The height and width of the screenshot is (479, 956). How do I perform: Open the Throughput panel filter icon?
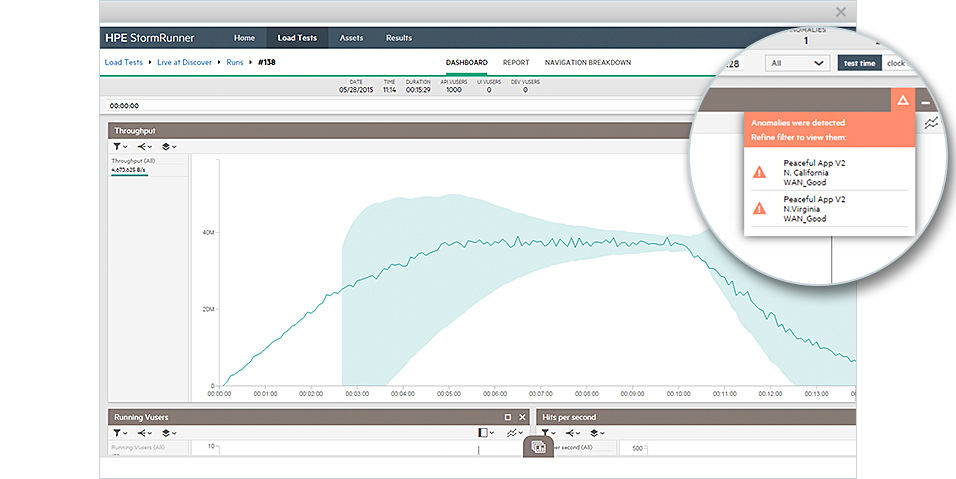(x=120, y=147)
